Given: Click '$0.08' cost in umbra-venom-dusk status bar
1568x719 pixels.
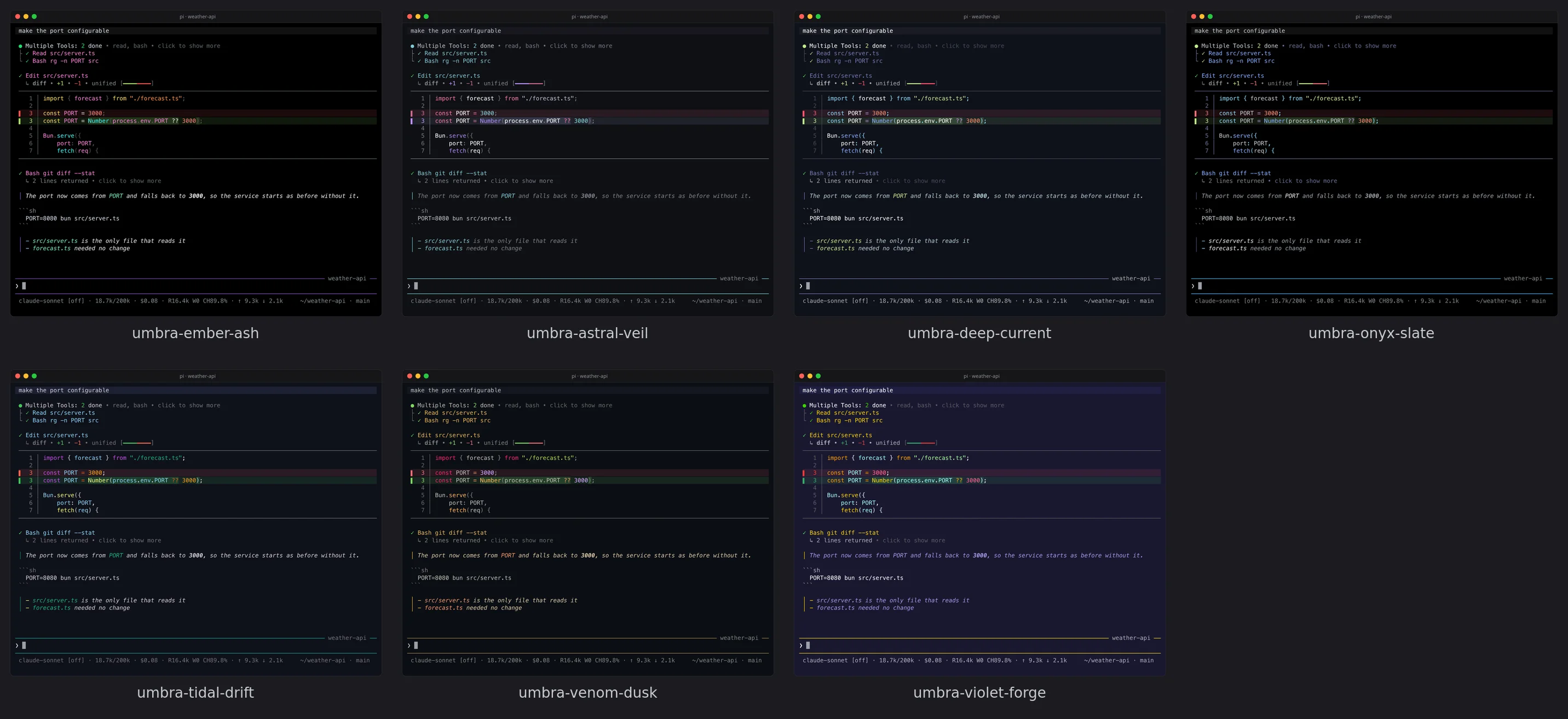Looking at the screenshot, I should point(540,660).
